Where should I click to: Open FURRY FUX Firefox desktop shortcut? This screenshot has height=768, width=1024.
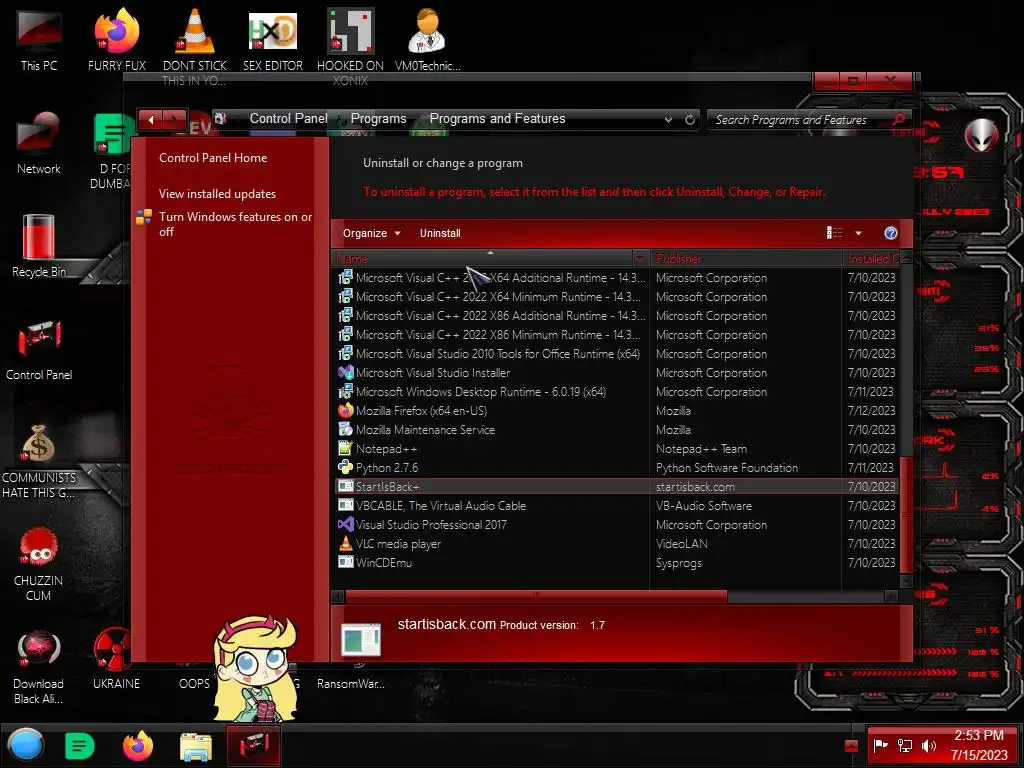pos(116,40)
